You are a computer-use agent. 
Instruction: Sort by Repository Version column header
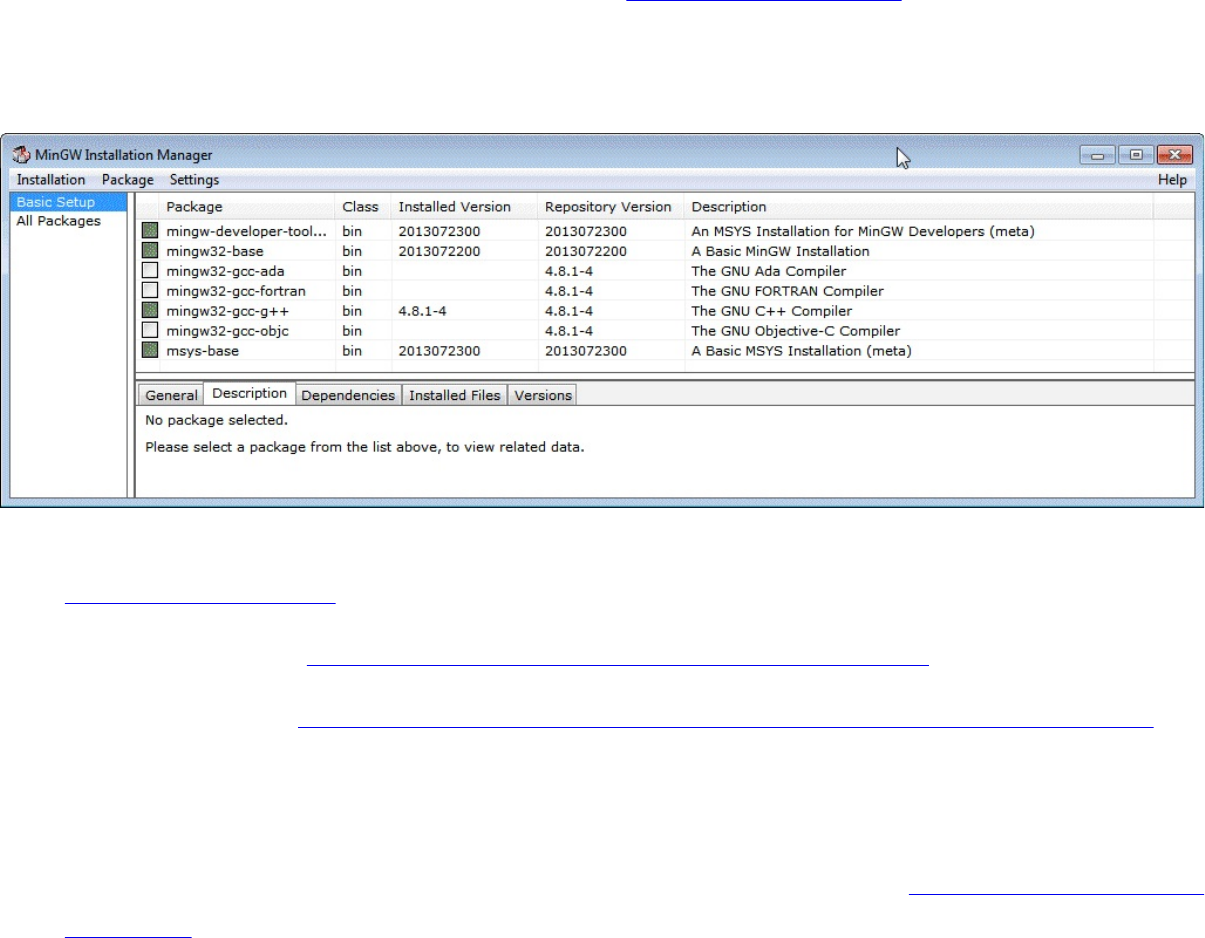click(x=610, y=207)
